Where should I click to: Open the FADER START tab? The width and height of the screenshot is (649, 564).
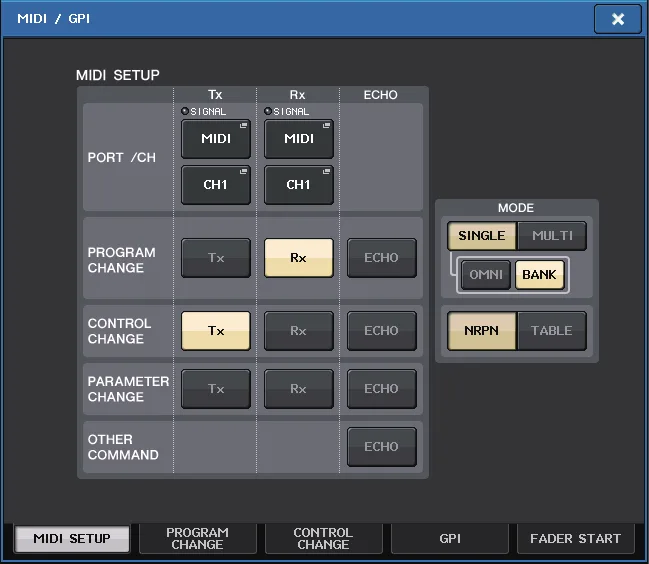(576, 539)
